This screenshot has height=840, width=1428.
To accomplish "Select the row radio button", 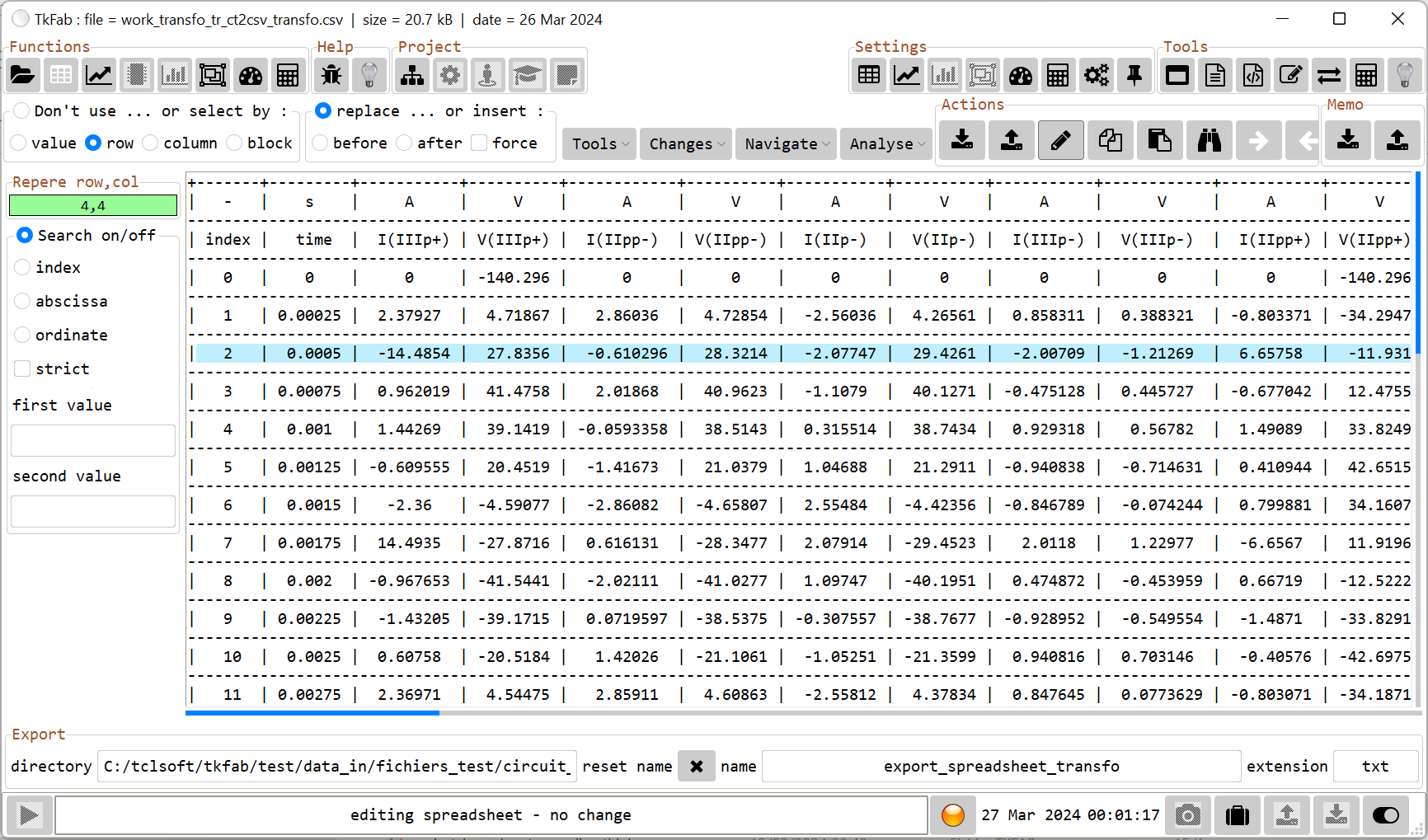I will pyautogui.click(x=93, y=143).
